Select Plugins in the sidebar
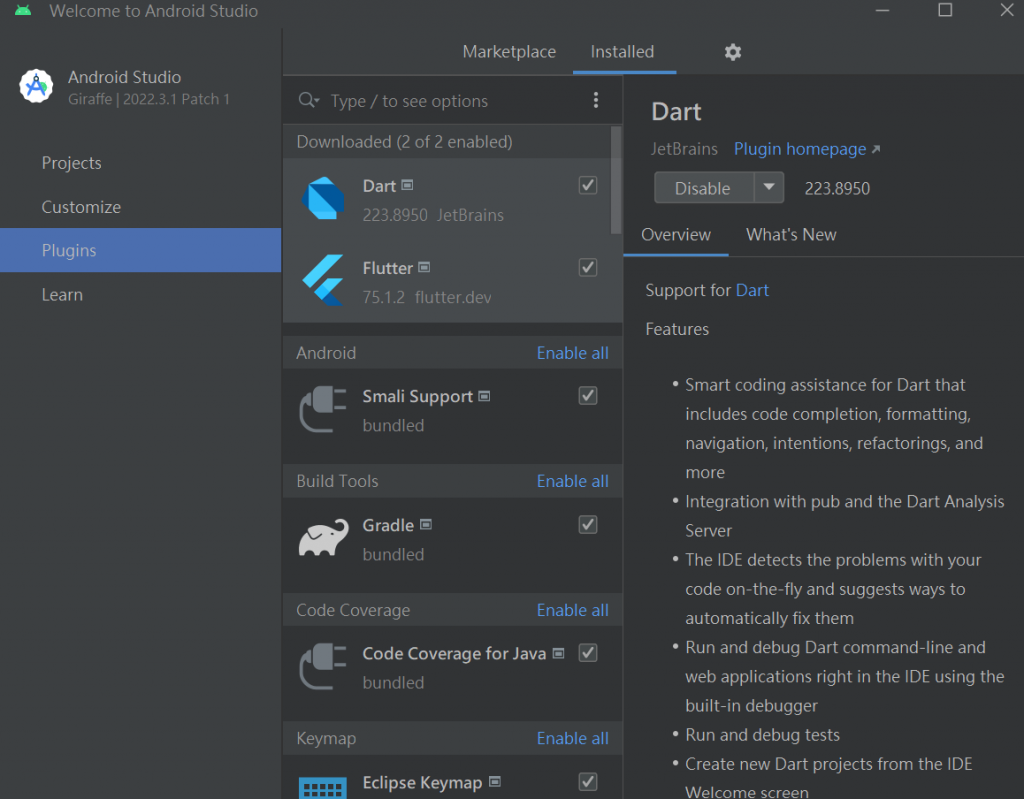Image resolution: width=1024 pixels, height=799 pixels. pos(140,250)
